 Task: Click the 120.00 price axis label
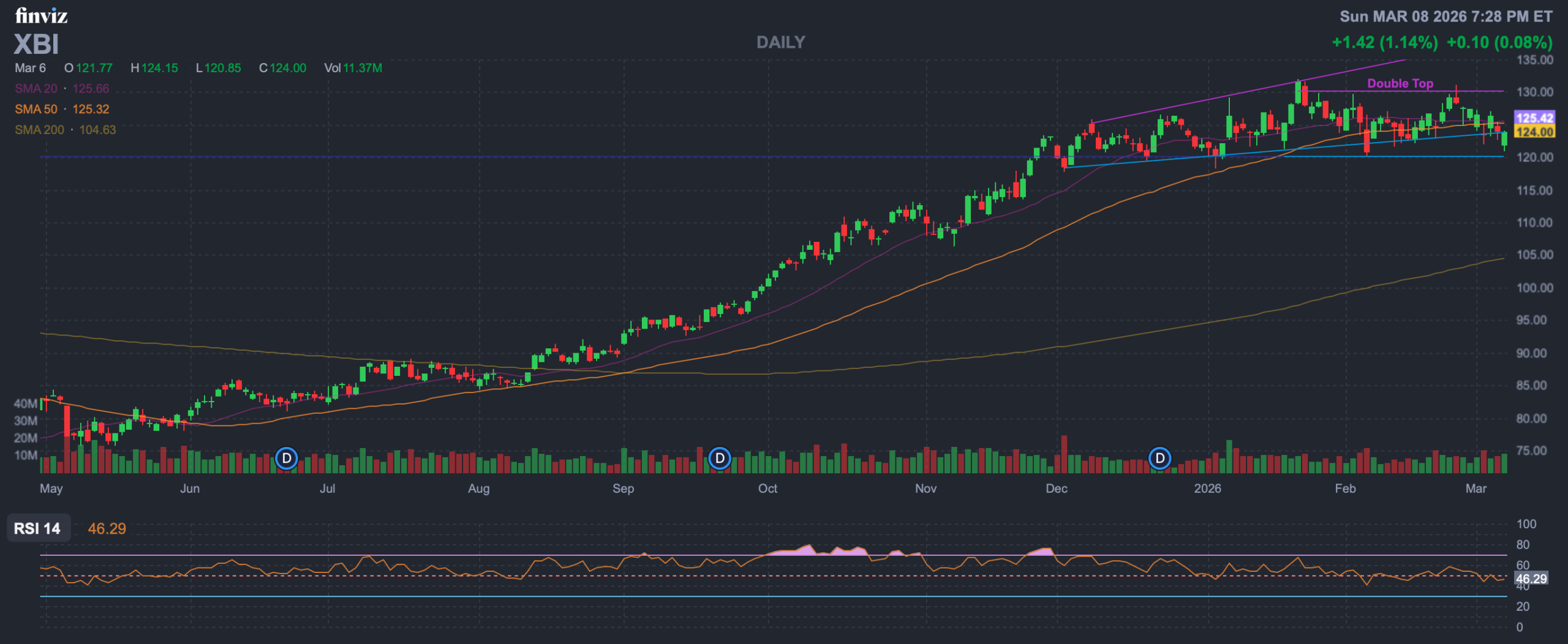[x=1535, y=157]
